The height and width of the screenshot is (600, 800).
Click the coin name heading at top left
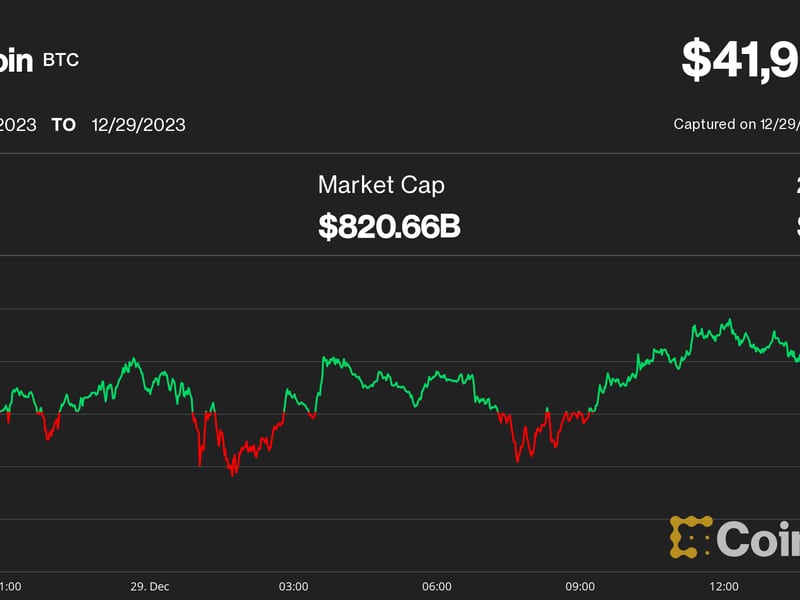(16, 60)
